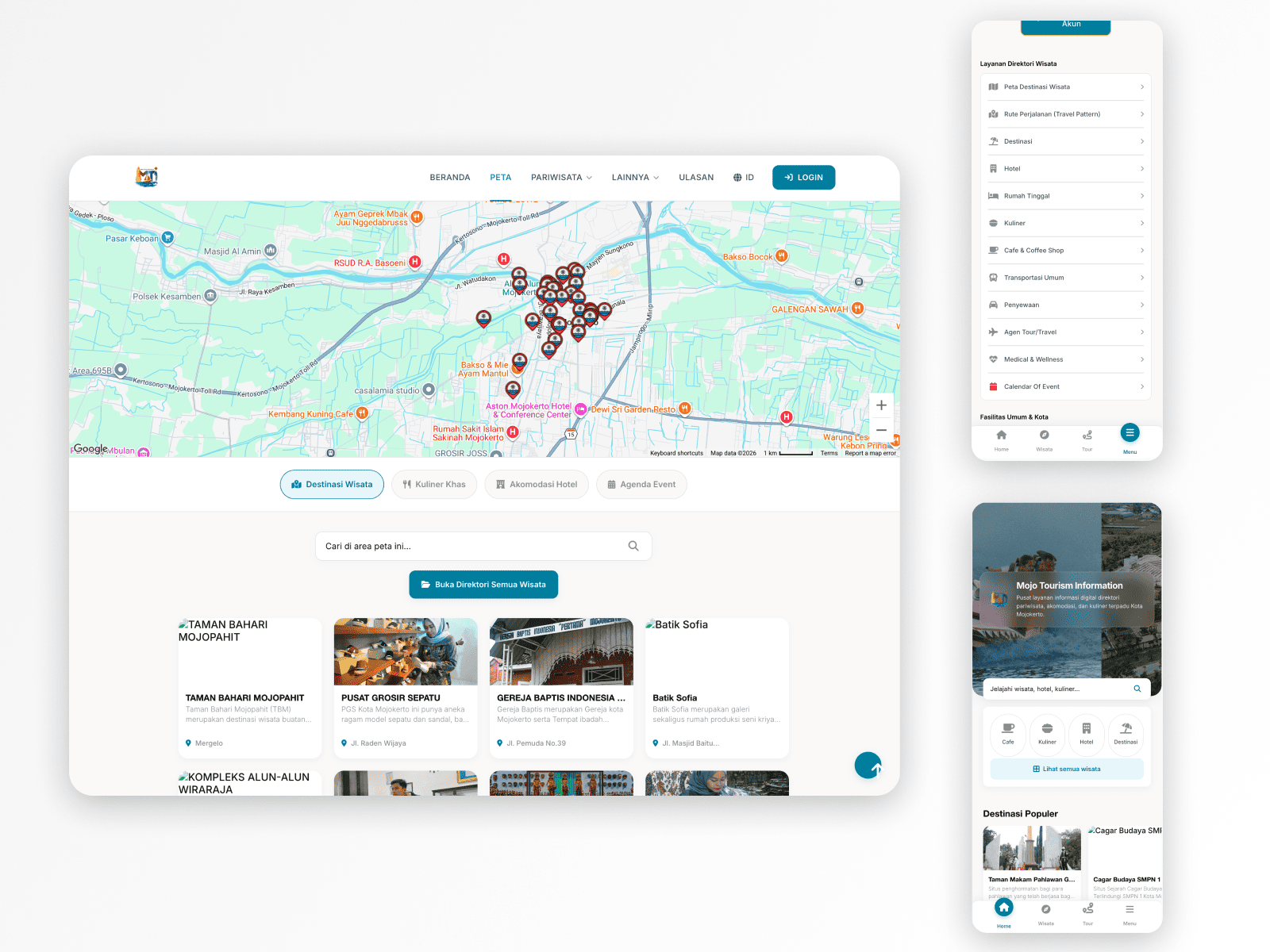Zoom out on the map

tap(881, 430)
